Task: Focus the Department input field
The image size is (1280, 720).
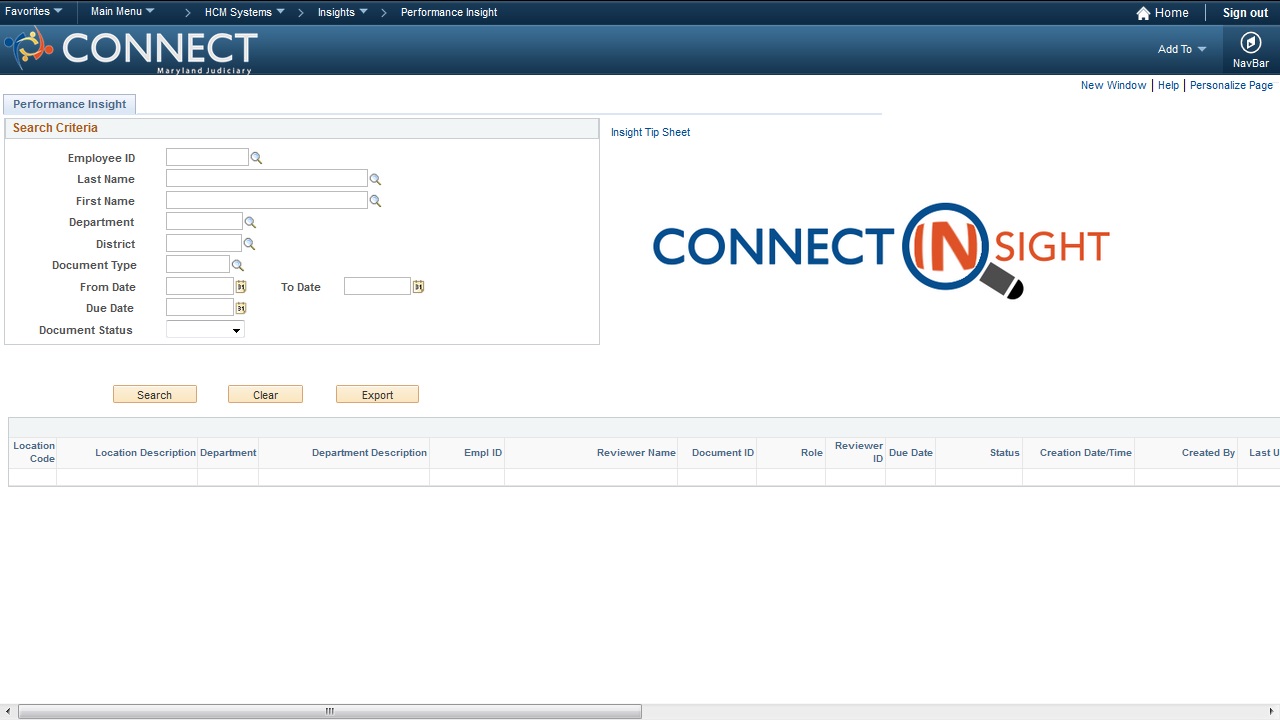Action: pos(204,221)
